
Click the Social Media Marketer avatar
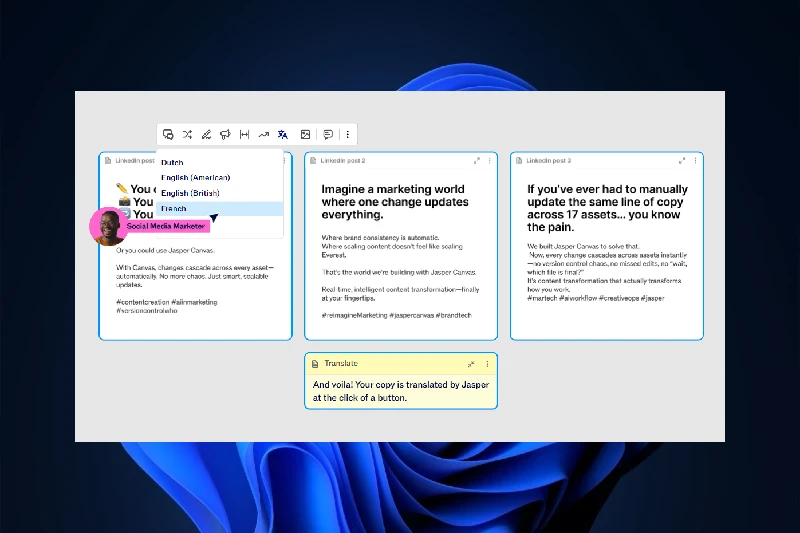107,226
